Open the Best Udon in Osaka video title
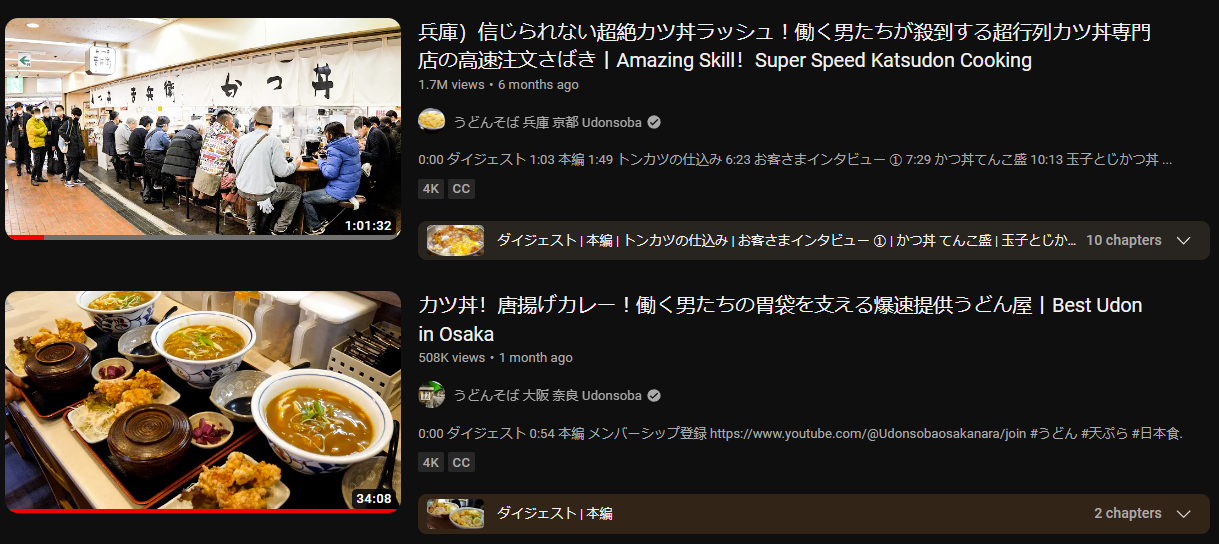The image size is (1219, 544). point(780,319)
